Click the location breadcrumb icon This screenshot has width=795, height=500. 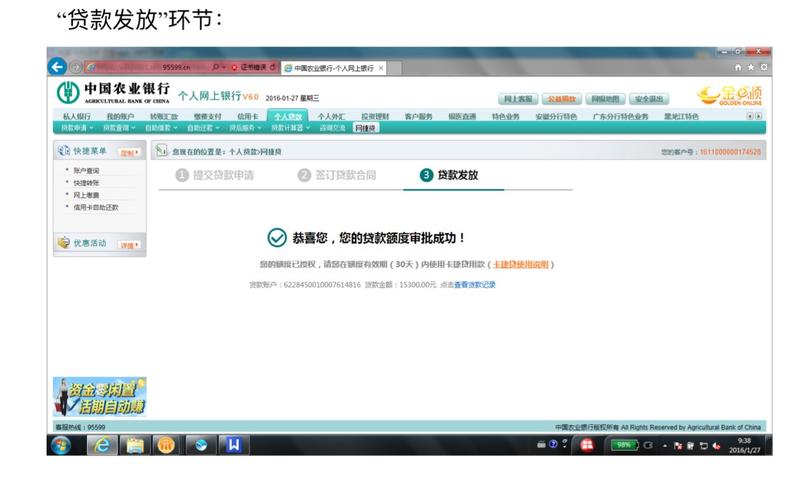161,151
